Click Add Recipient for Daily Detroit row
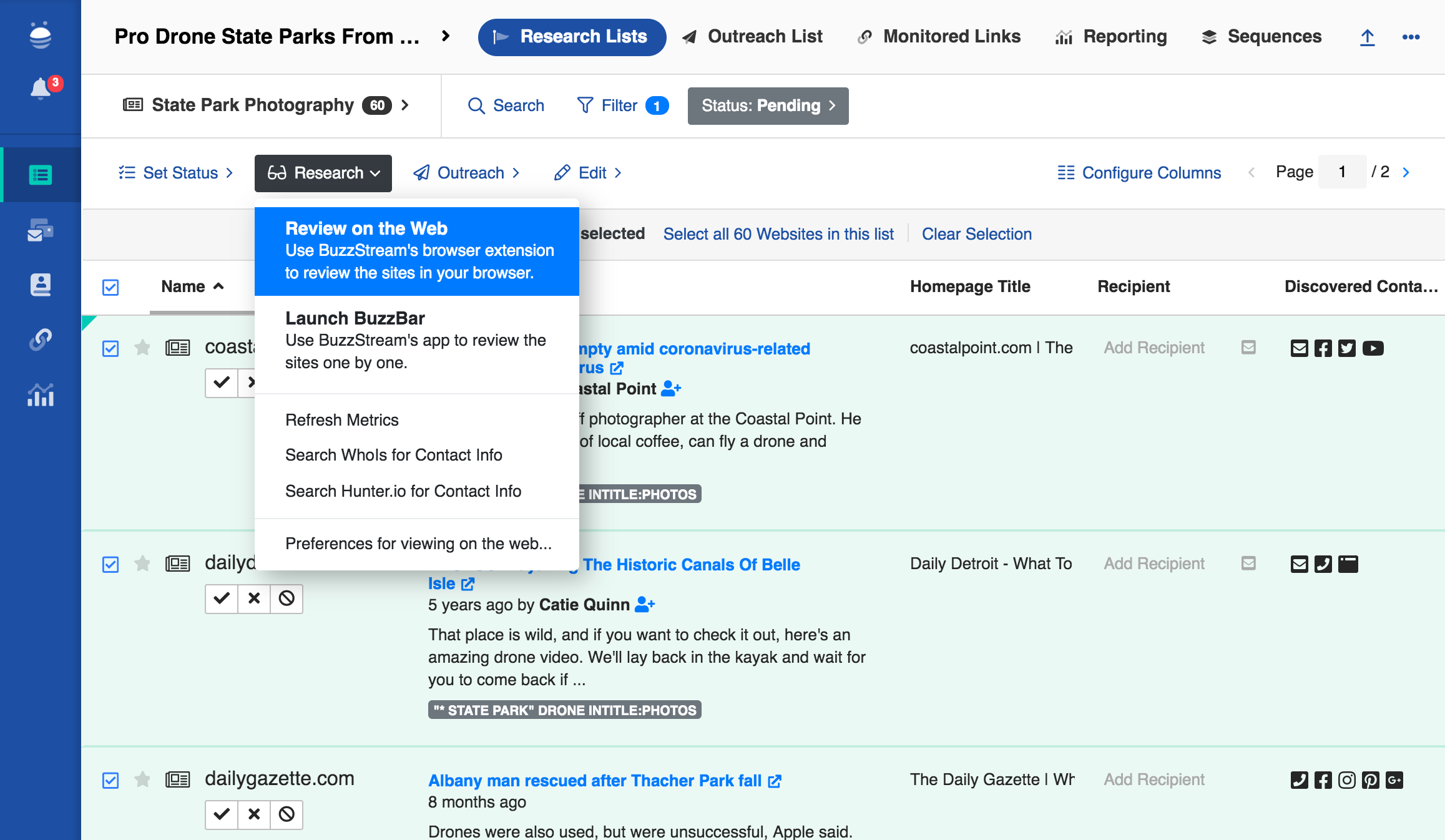 coord(1154,564)
